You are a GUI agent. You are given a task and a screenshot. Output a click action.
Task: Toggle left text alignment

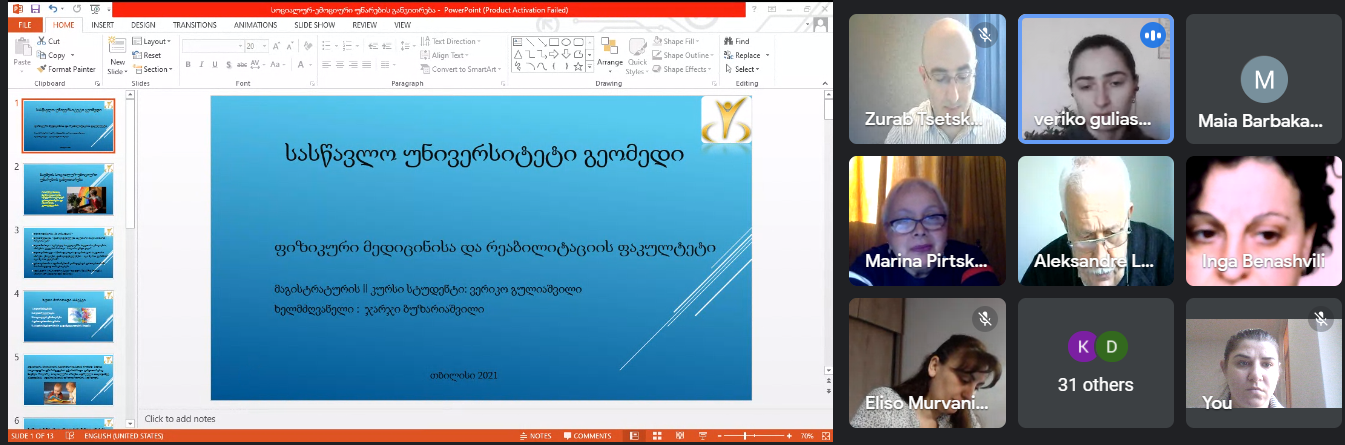[326, 65]
